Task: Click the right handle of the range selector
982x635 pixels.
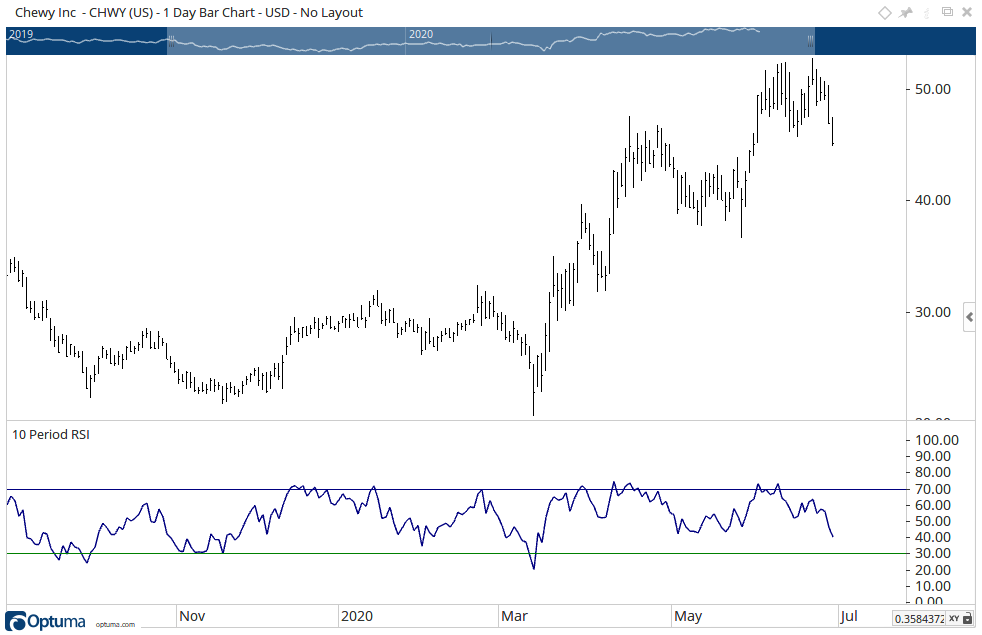Action: pos(810,41)
